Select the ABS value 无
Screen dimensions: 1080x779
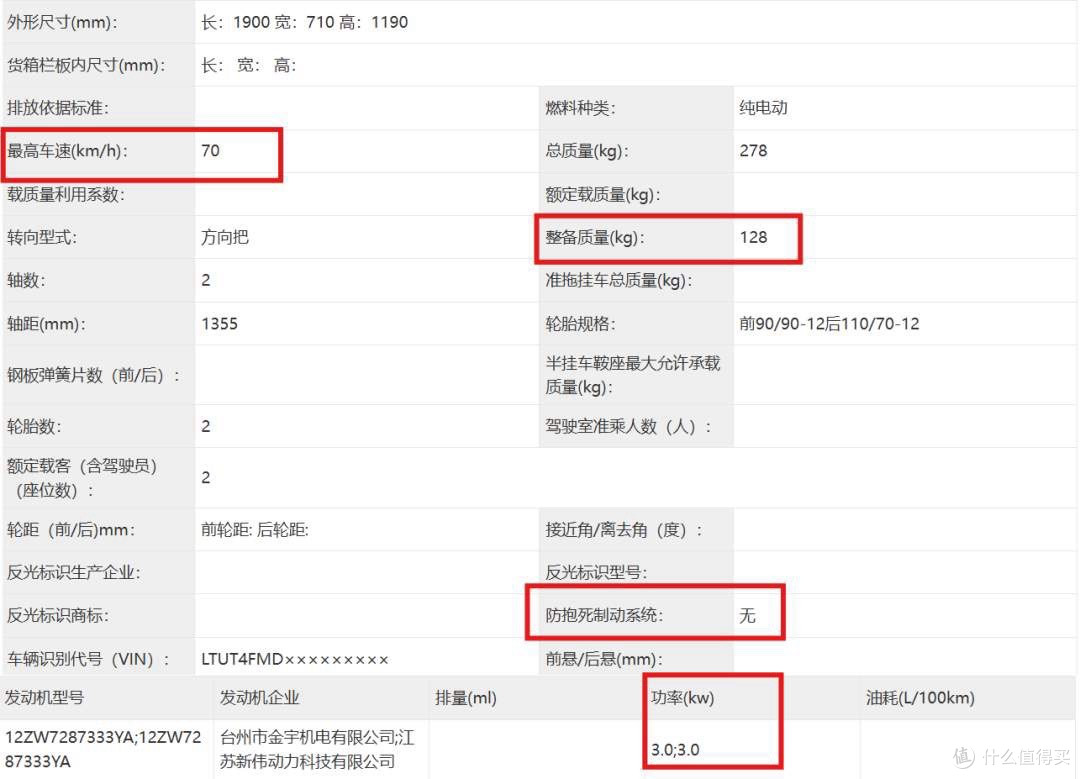(x=747, y=615)
